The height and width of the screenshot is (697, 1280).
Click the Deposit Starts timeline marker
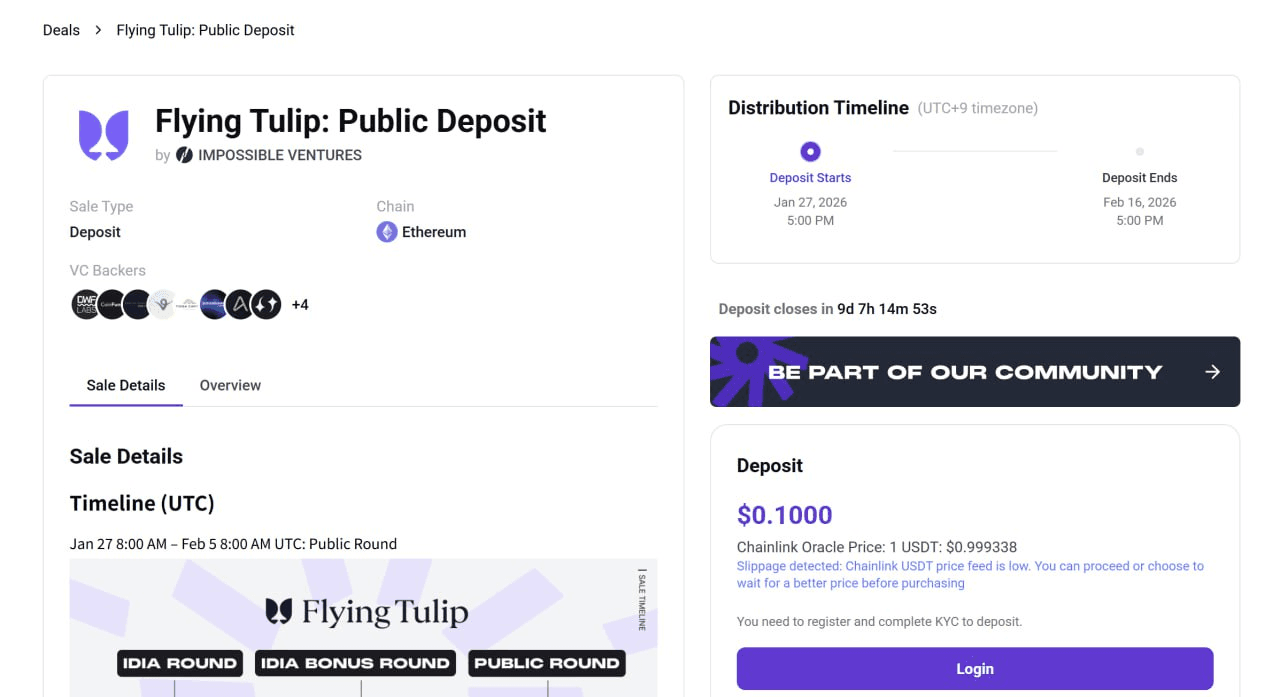pyautogui.click(x=810, y=152)
